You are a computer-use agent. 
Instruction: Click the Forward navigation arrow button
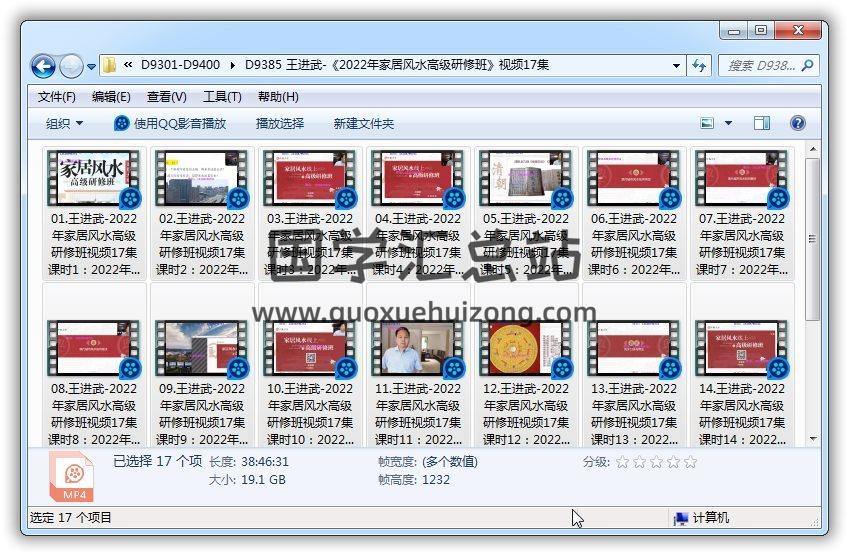click(x=71, y=66)
